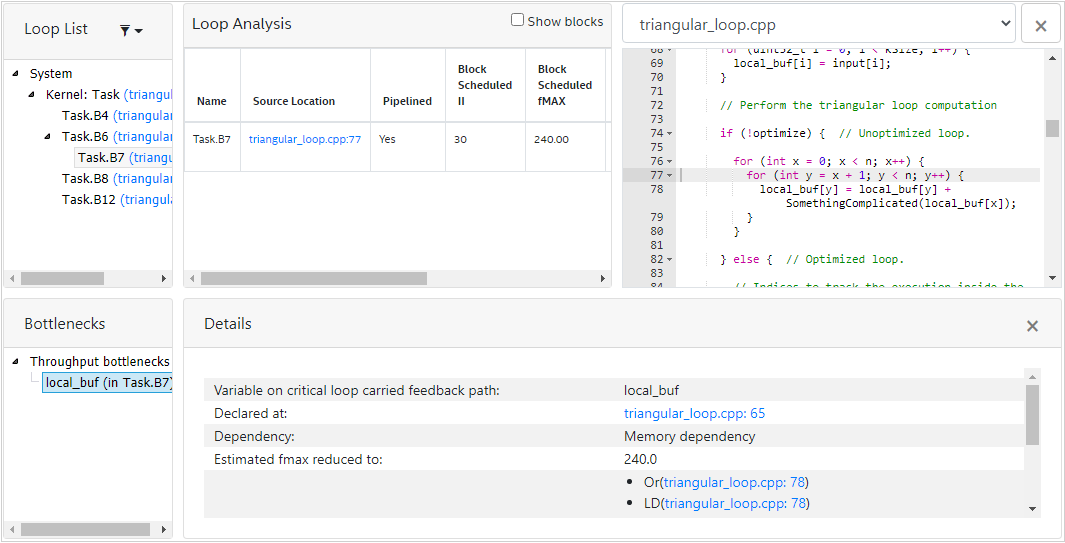Close the source code viewer pane

[x=1040, y=25]
